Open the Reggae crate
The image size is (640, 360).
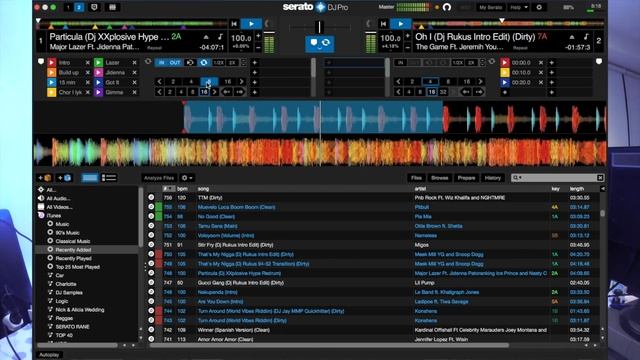click(64, 318)
